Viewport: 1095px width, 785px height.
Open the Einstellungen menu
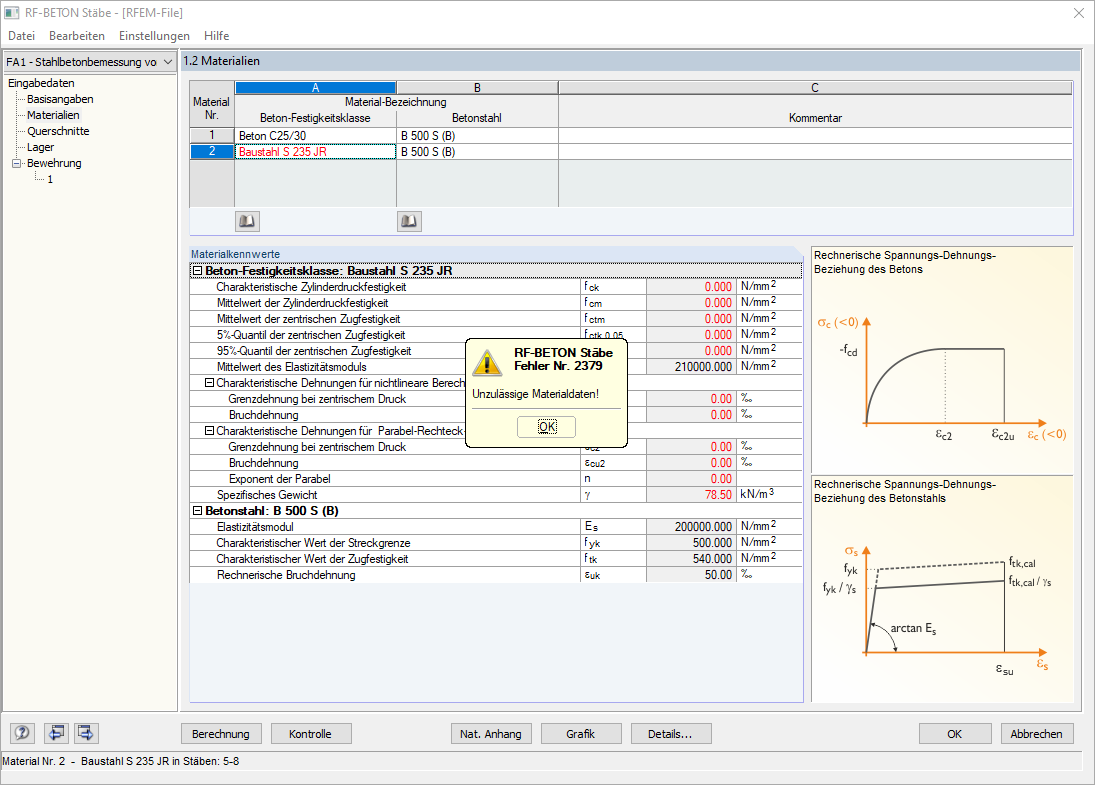pos(154,36)
